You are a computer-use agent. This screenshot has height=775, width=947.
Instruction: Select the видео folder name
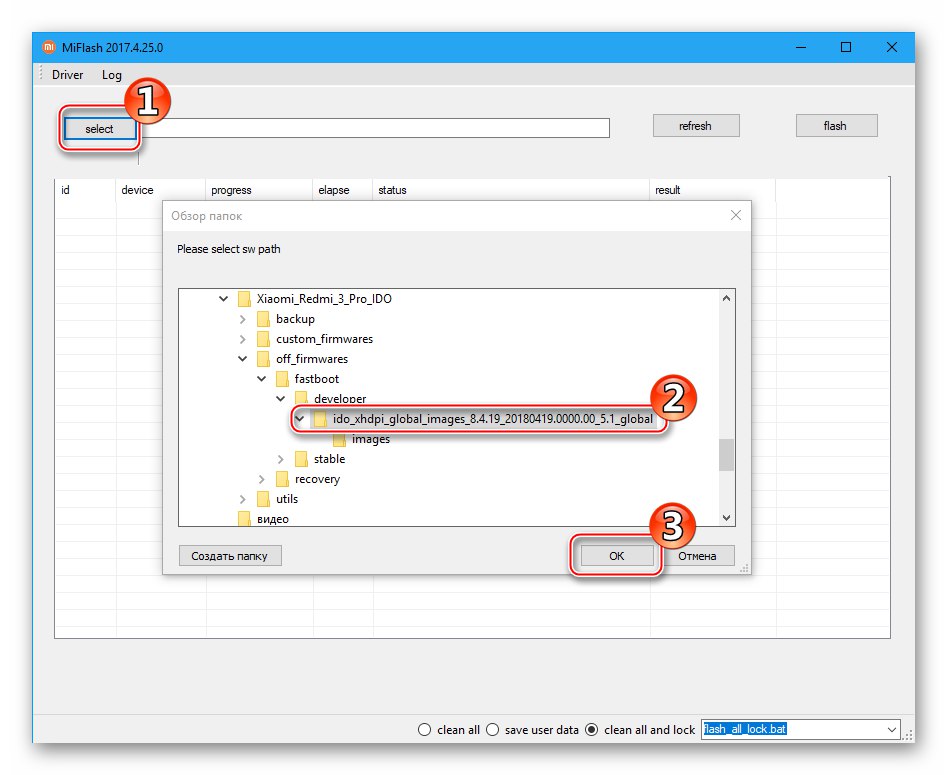[x=272, y=519]
